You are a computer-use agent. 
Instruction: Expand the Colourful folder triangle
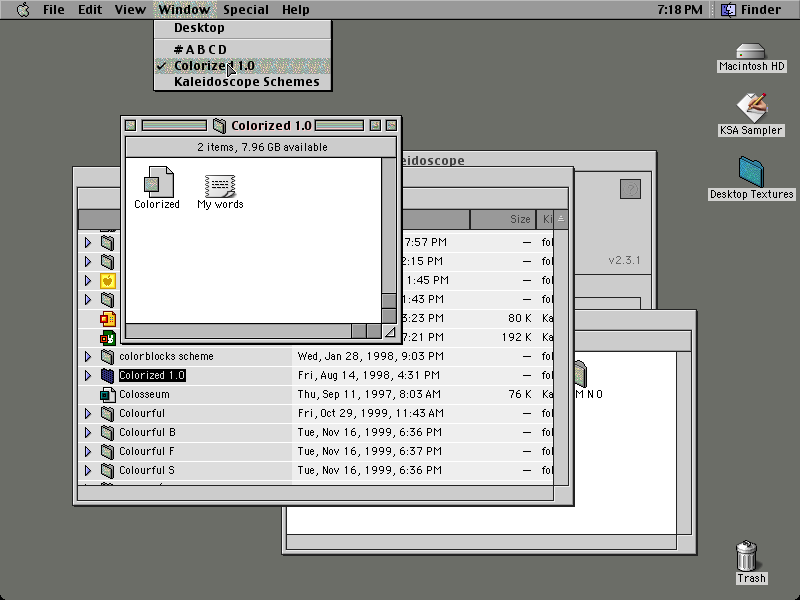(x=88, y=413)
